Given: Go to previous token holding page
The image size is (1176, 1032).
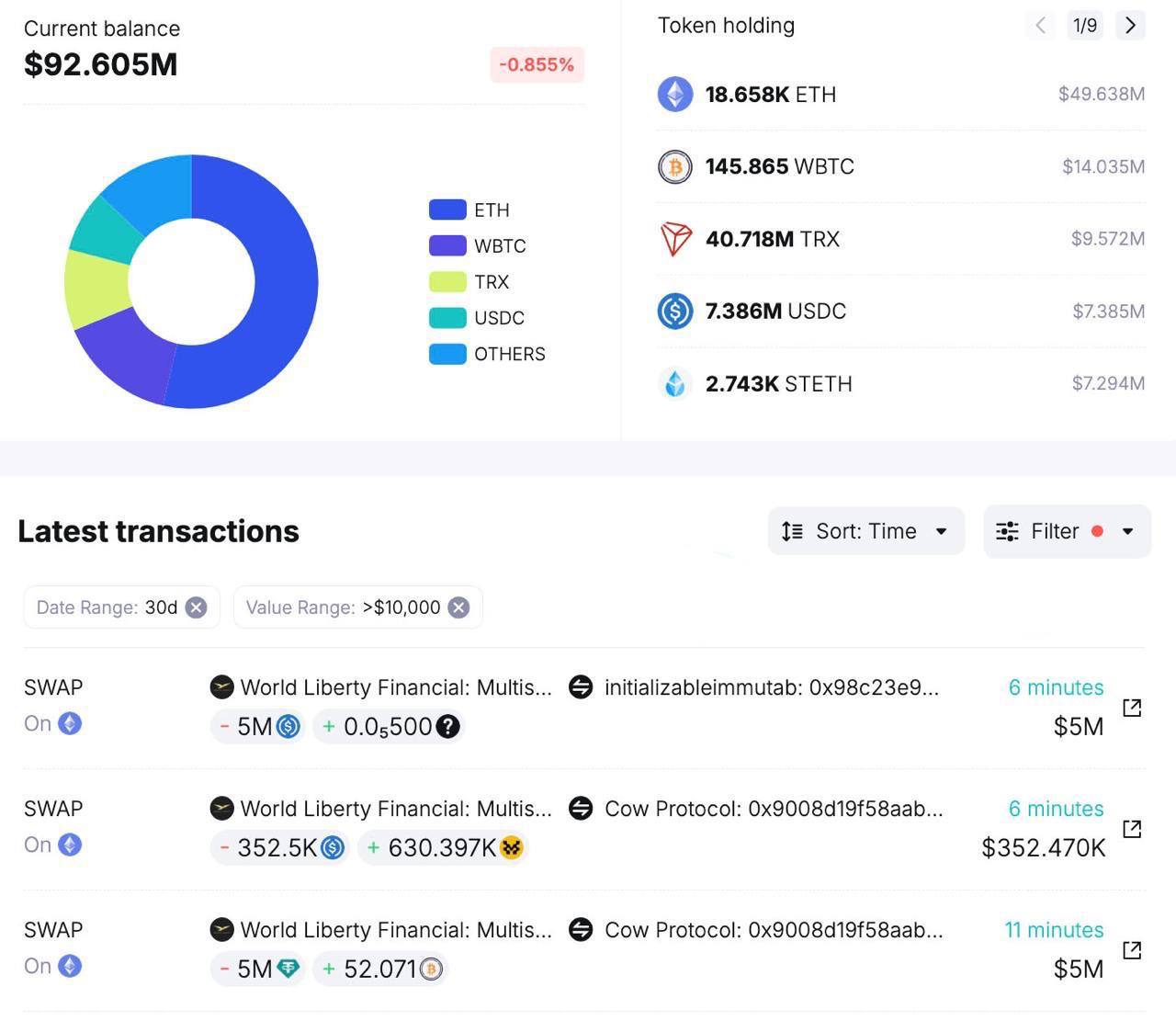Looking at the screenshot, I should point(1040,26).
